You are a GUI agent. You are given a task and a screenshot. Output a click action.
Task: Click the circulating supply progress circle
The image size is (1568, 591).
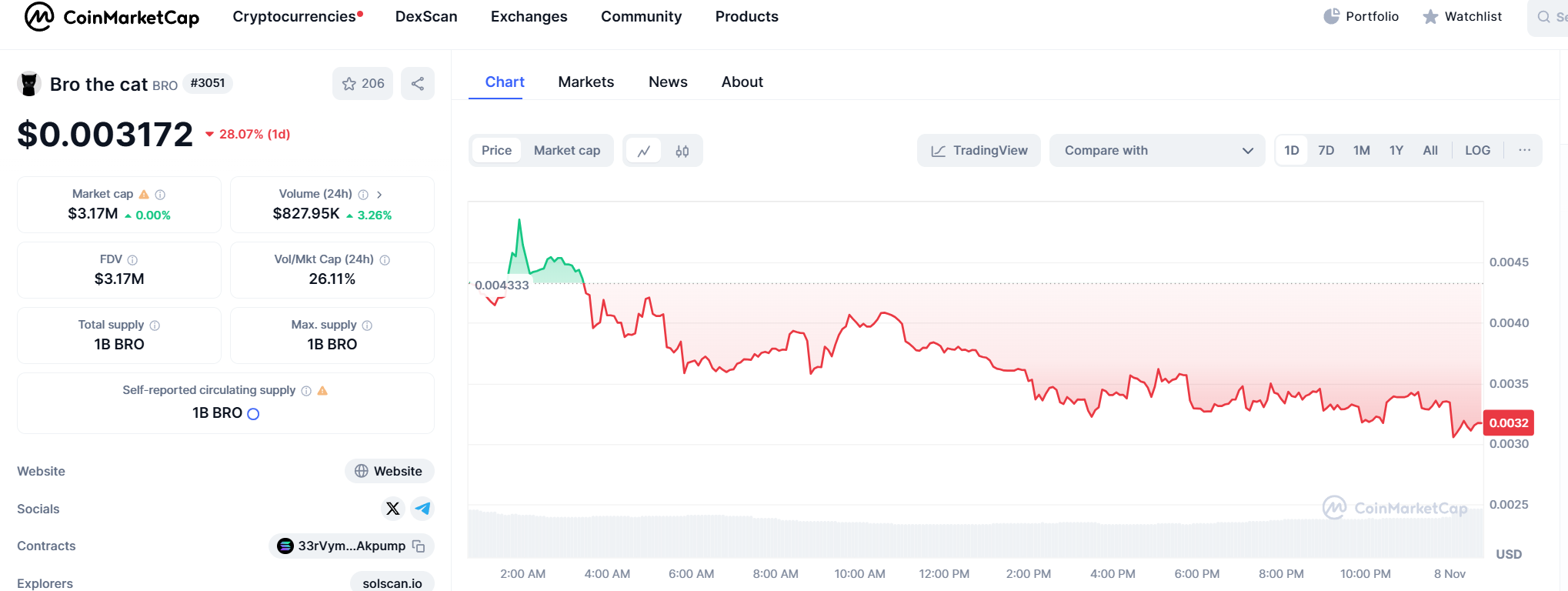pos(253,414)
